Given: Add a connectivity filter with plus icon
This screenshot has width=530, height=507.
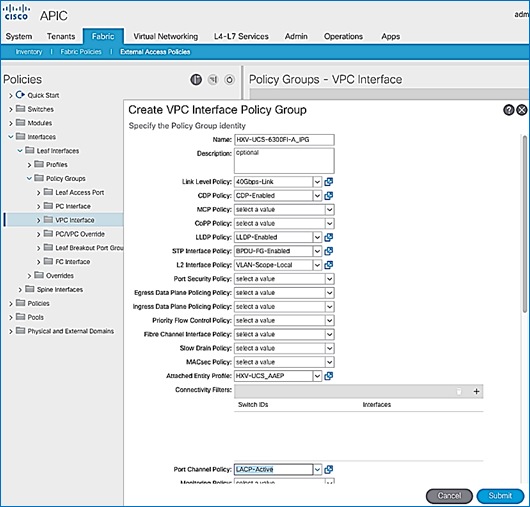Looking at the screenshot, I should click(x=477, y=391).
